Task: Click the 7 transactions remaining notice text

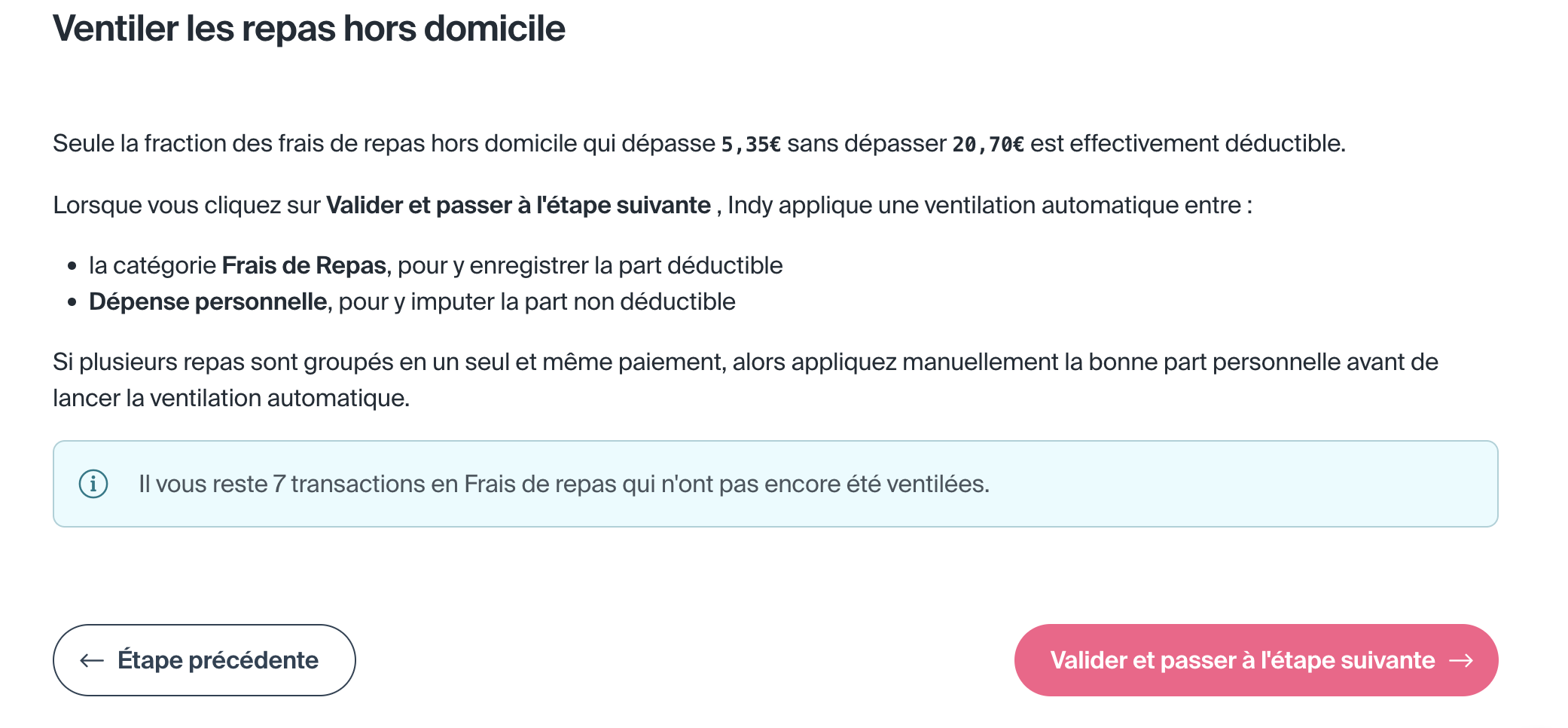Action: [x=563, y=484]
